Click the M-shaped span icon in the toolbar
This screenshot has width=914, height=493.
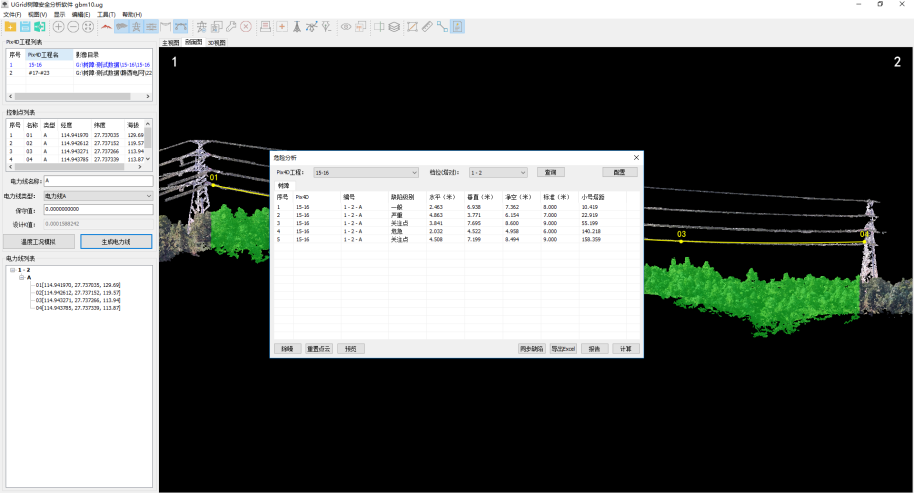point(166,27)
